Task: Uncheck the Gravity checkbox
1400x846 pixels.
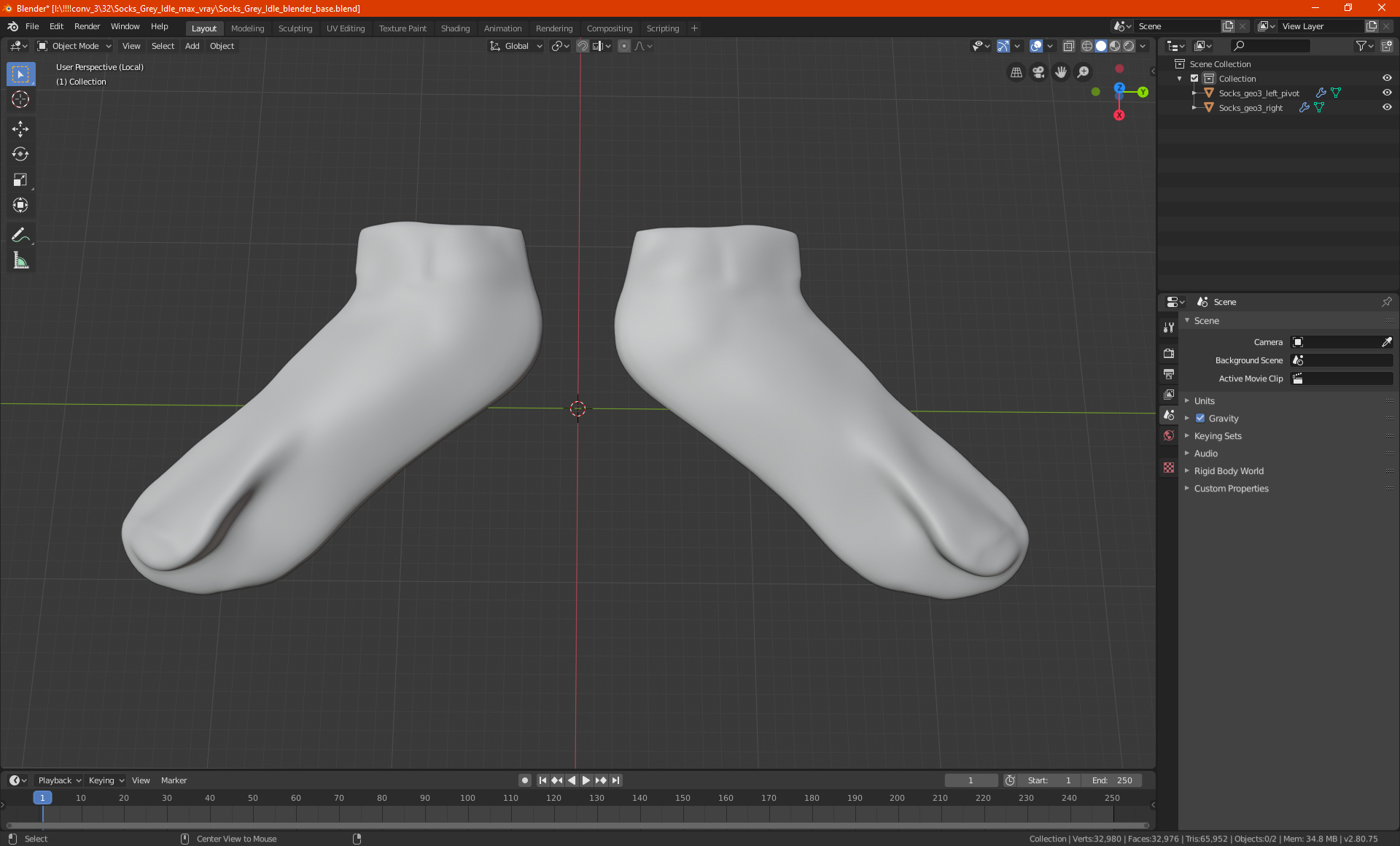Action: point(1200,418)
